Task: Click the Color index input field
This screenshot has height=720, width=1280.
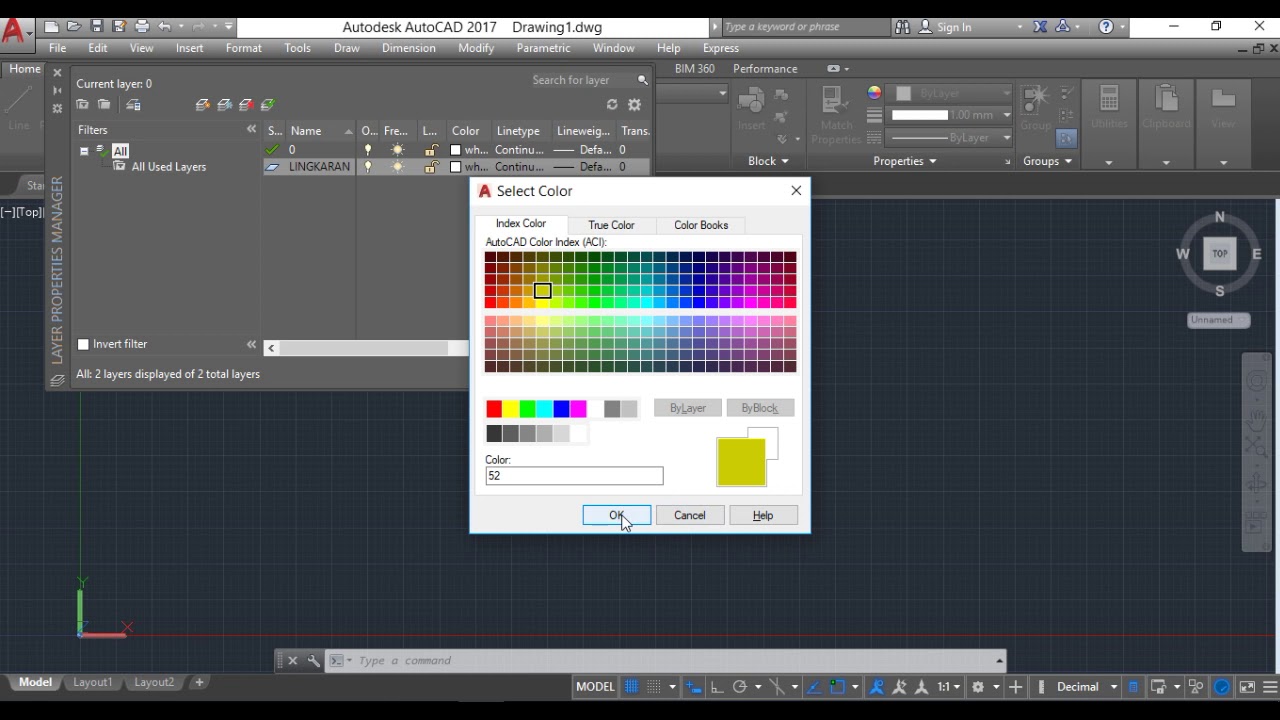Action: coord(574,476)
